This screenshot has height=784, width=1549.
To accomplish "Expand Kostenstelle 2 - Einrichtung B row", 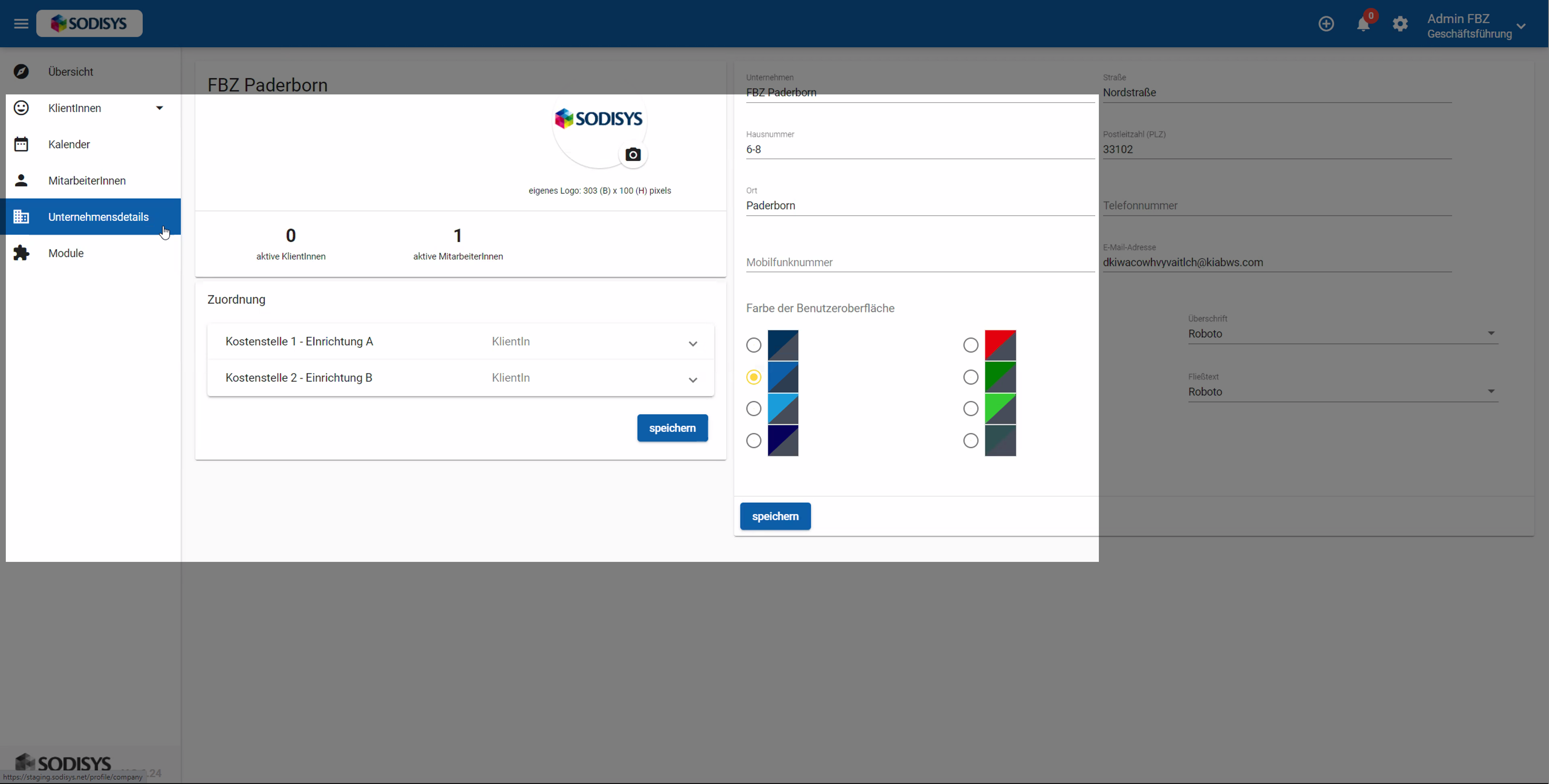I will pyautogui.click(x=461, y=378).
